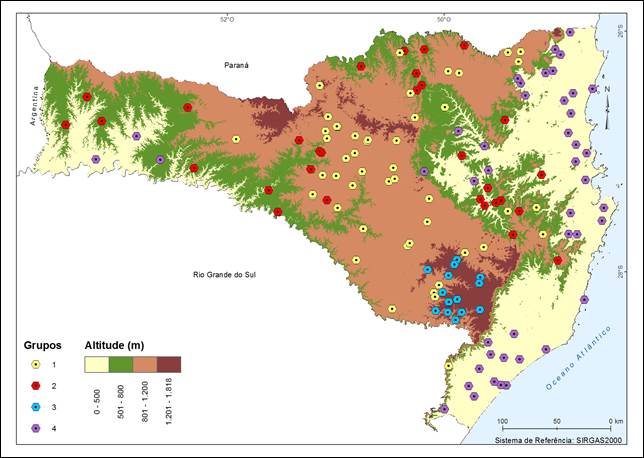Click the Argentina border label
The width and height of the screenshot is (644, 458).
coord(33,104)
